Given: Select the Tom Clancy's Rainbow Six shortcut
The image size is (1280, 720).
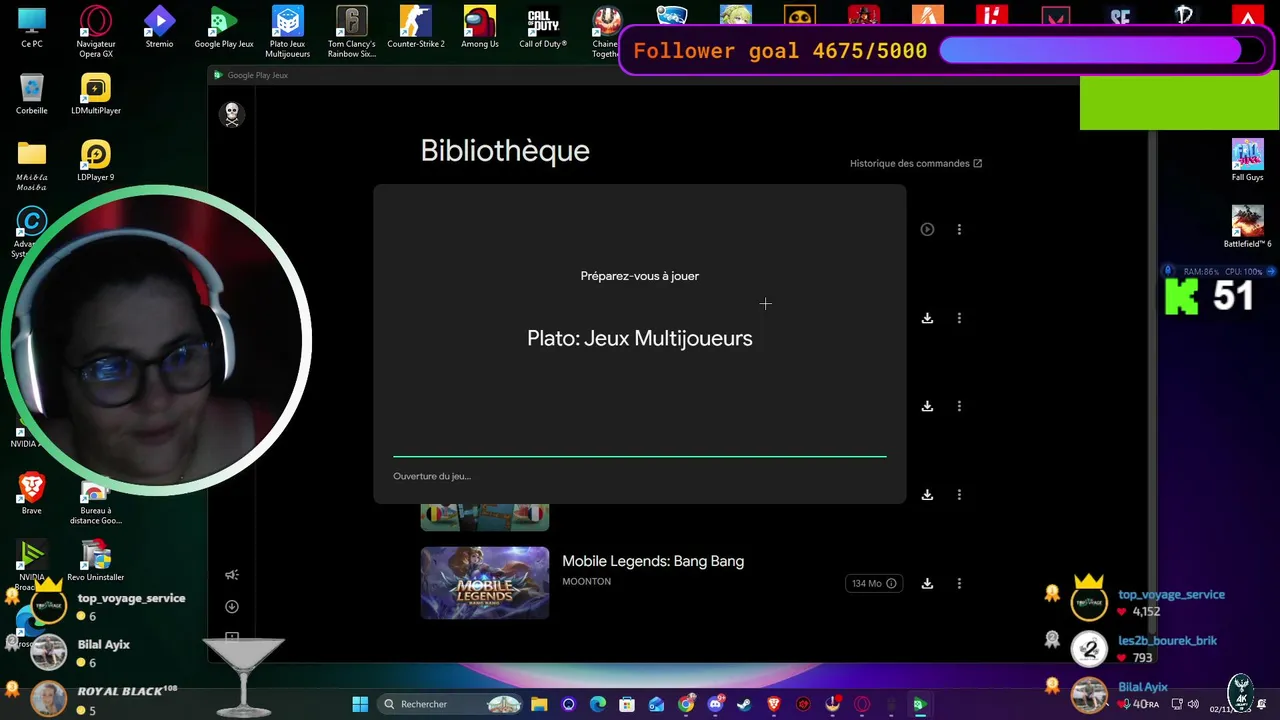Looking at the screenshot, I should click(x=352, y=32).
